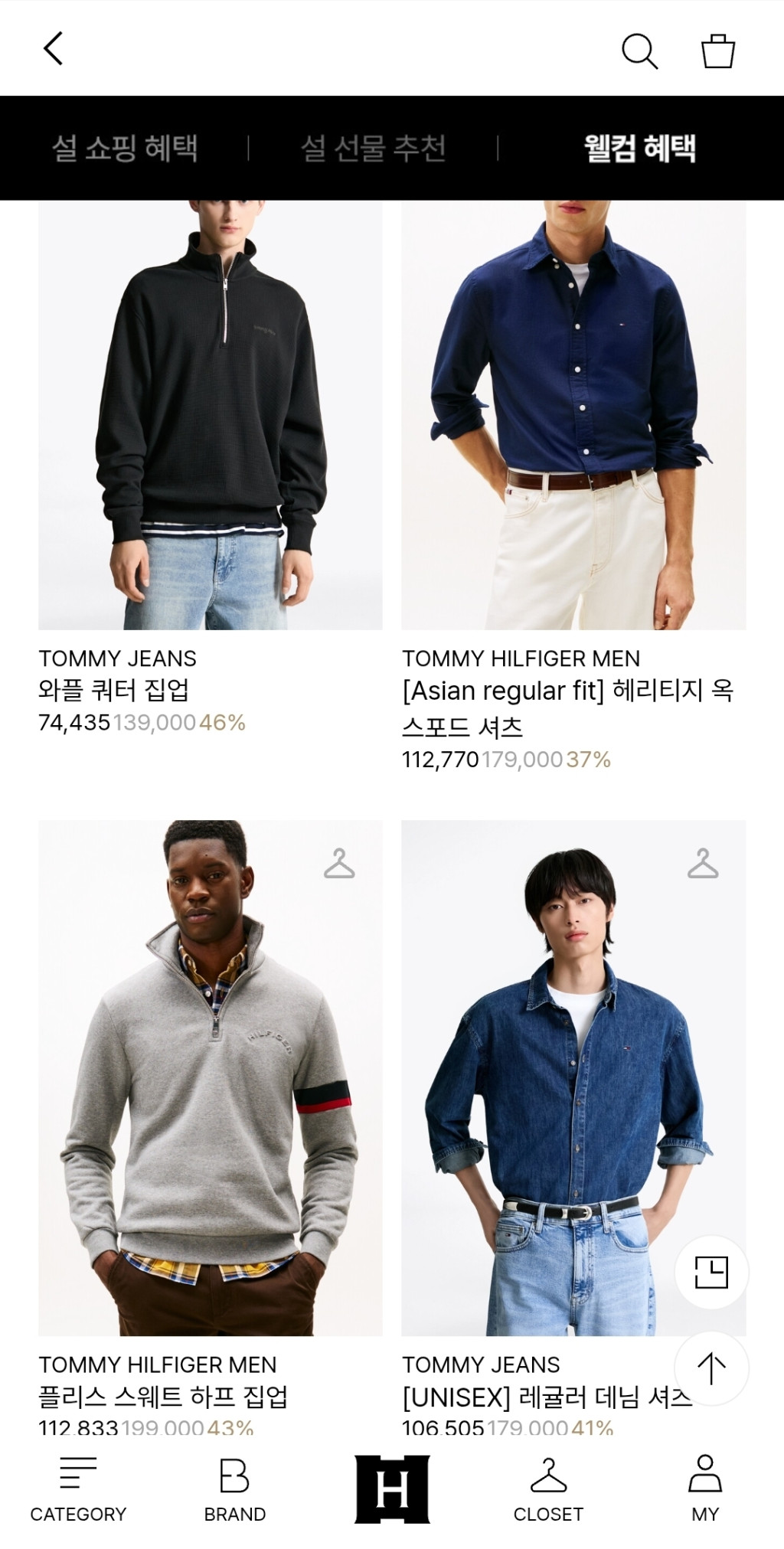Switch to 설 선물 추천 tab
The width and height of the screenshot is (784, 1549).
tap(373, 148)
